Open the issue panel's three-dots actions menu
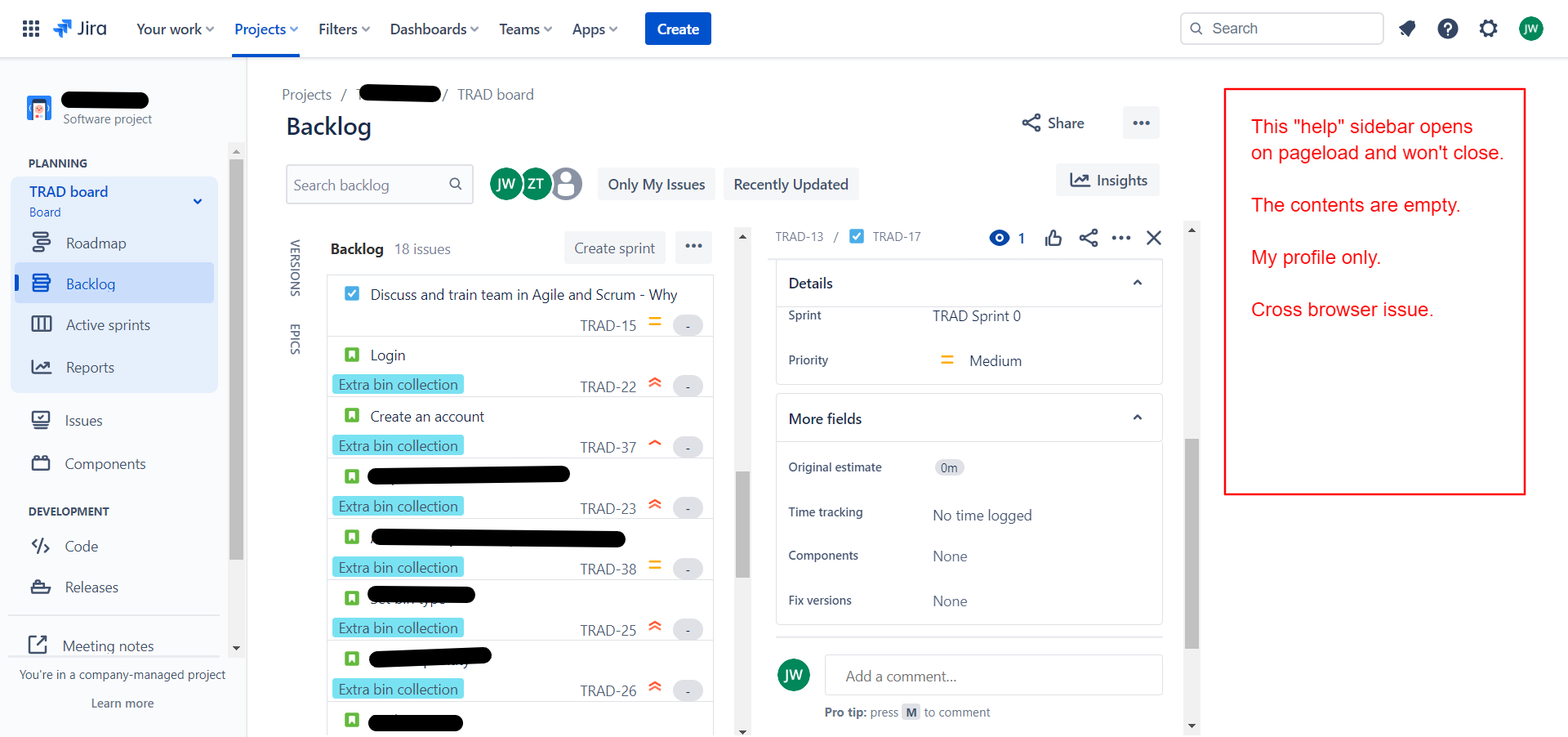Screen dimensions: 1568x737 coord(1121,238)
